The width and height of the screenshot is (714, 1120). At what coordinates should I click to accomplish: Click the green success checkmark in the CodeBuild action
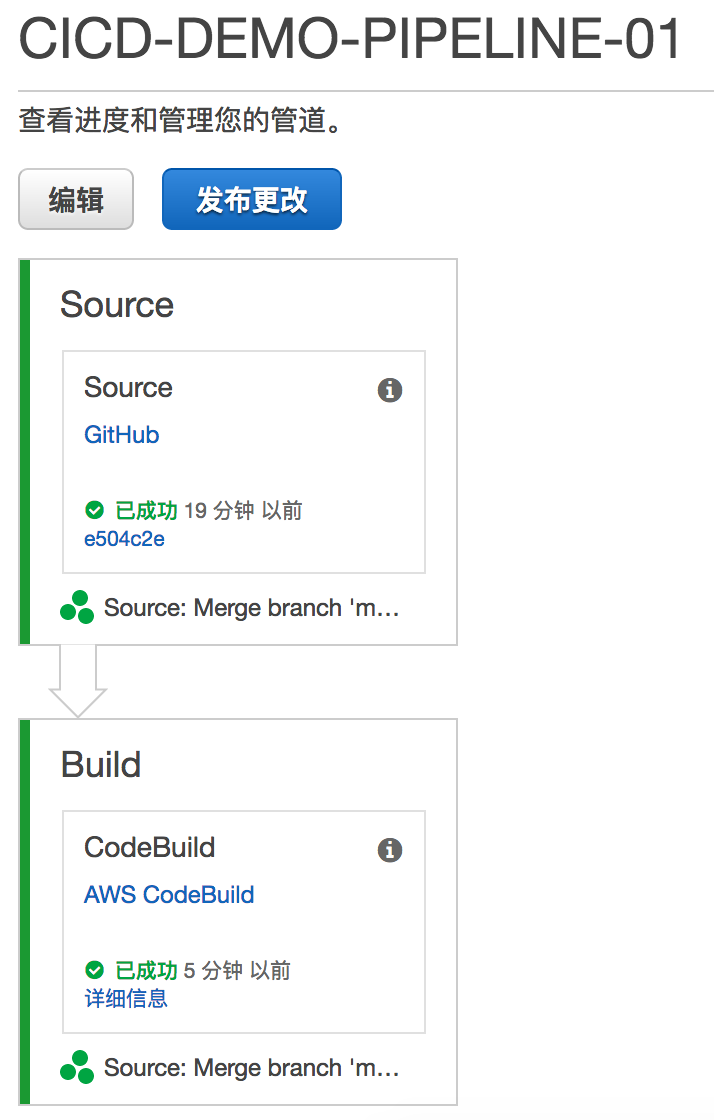tap(95, 971)
